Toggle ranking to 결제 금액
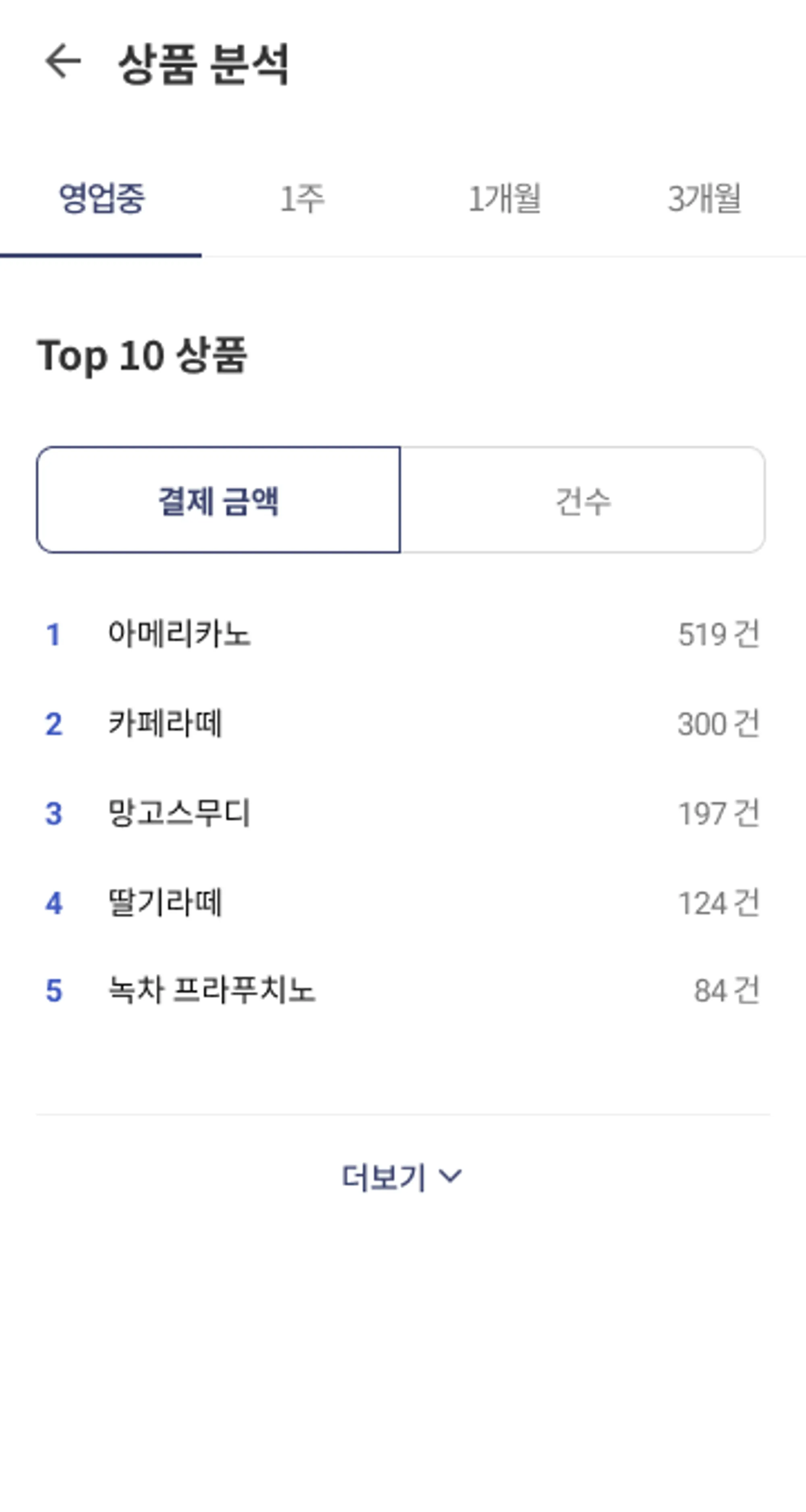Screen dimensions: 806x1512 218,500
